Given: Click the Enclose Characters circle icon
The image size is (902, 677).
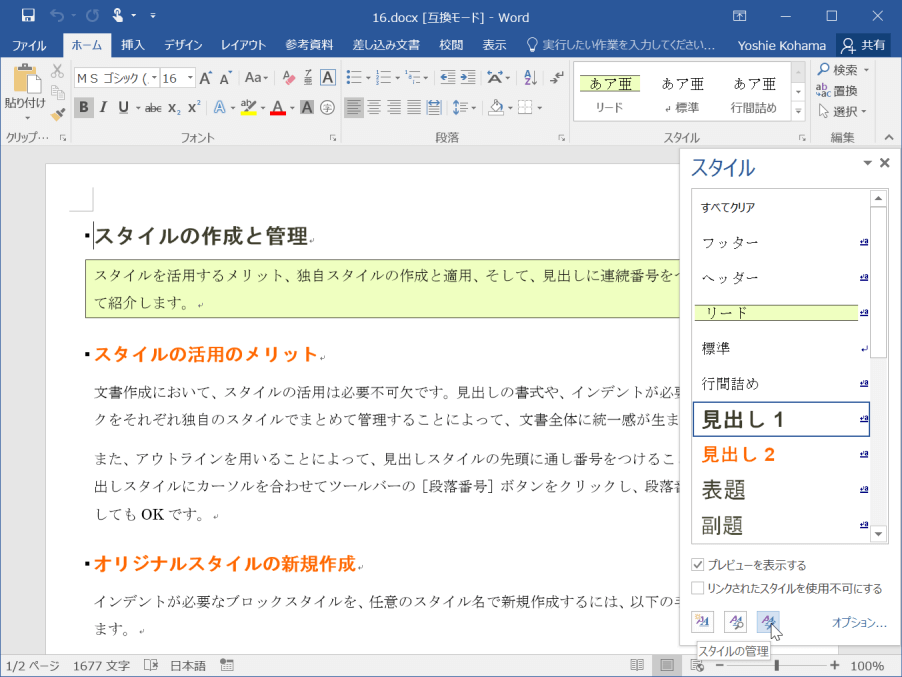Looking at the screenshot, I should [327, 108].
